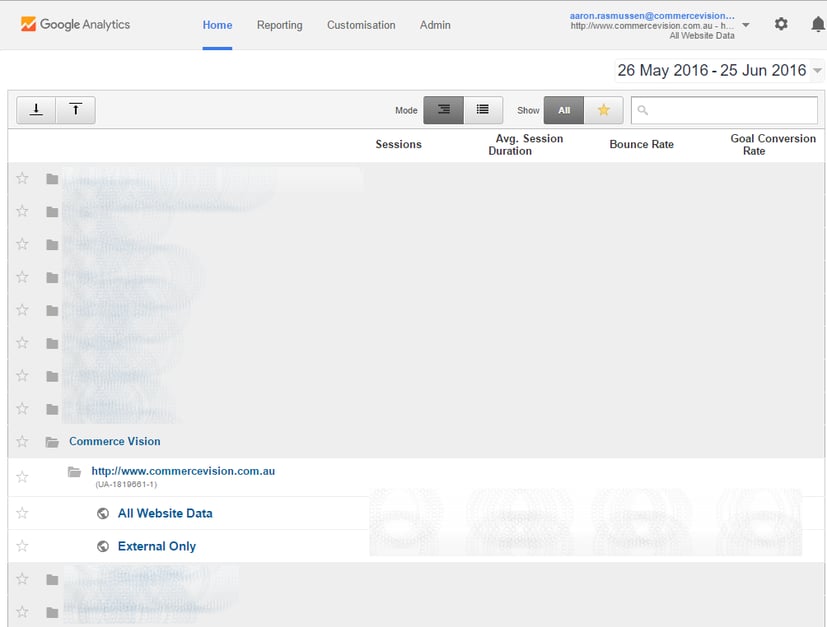Open the External Only view
This screenshot has height=627, width=827.
tap(157, 546)
